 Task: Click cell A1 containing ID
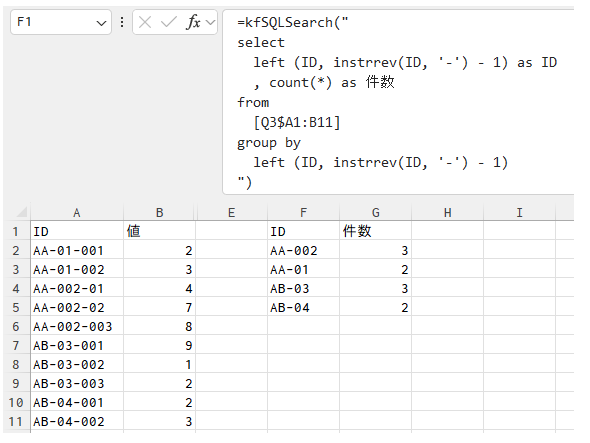tap(77, 231)
